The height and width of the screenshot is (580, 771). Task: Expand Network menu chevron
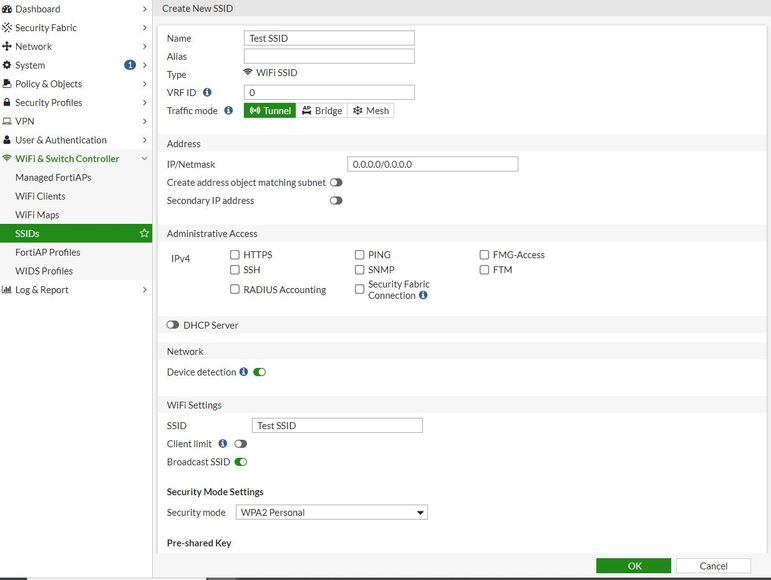coord(145,46)
